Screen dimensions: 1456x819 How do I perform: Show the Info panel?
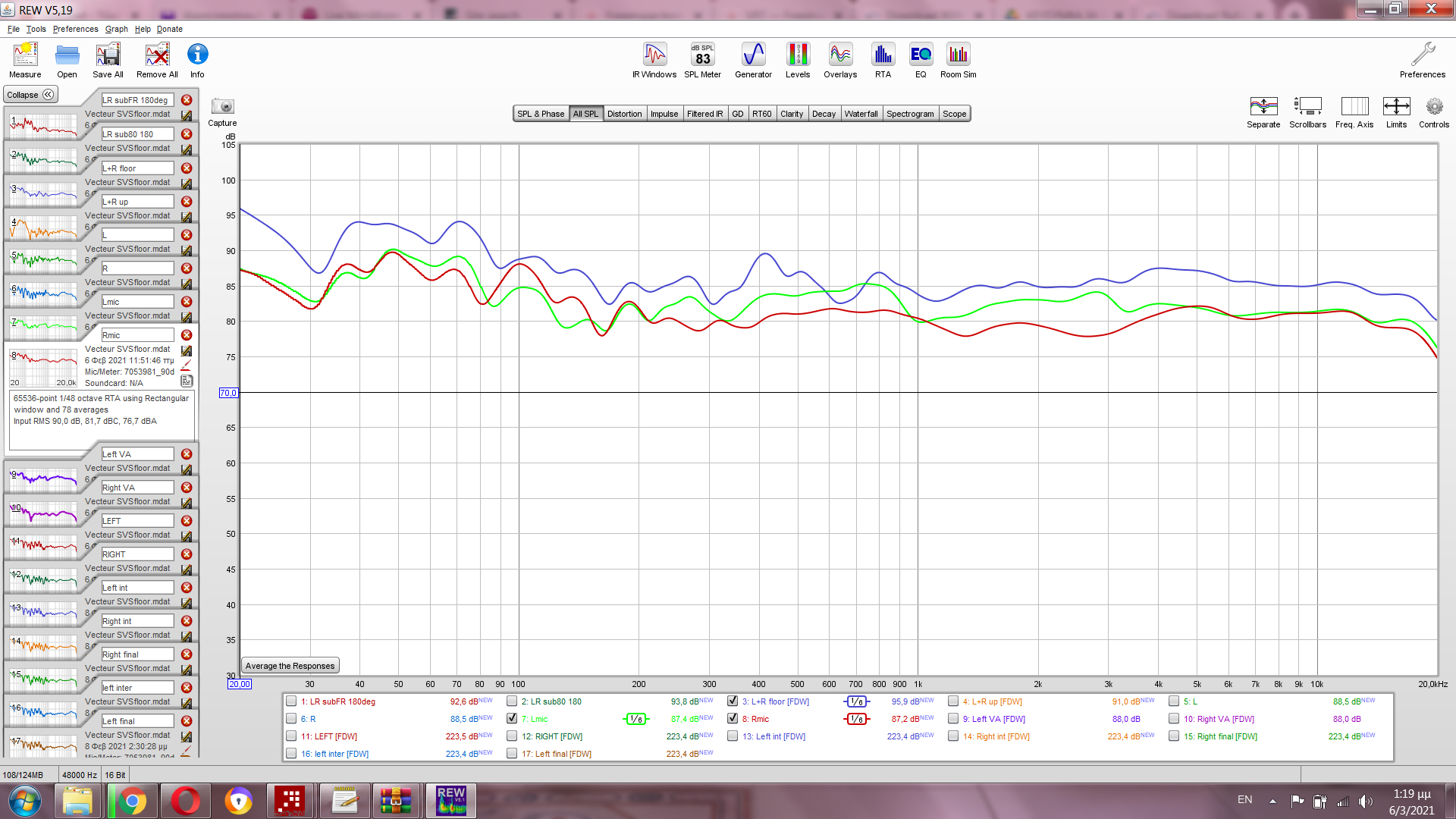[197, 60]
